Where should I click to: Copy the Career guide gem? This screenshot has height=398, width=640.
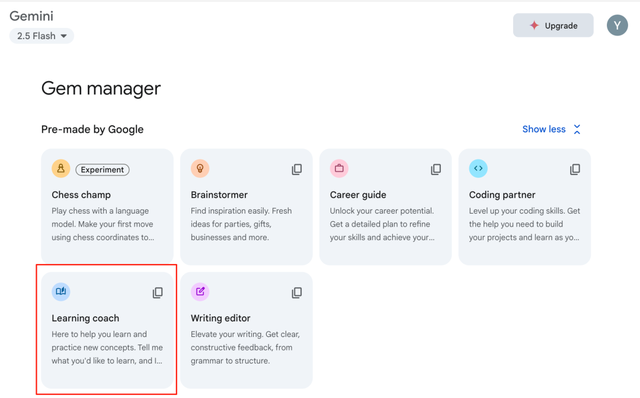[x=436, y=169]
